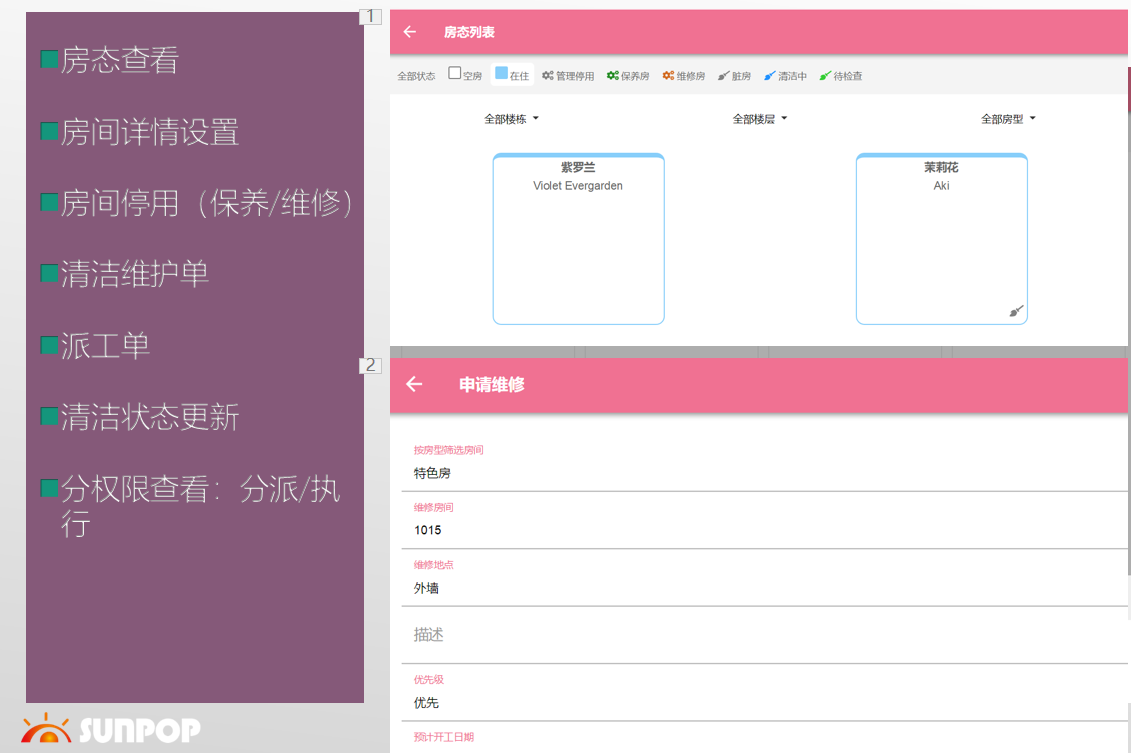1131x753 pixels.
Task: Click the 派工单 bullet text
Action: [x=105, y=345]
